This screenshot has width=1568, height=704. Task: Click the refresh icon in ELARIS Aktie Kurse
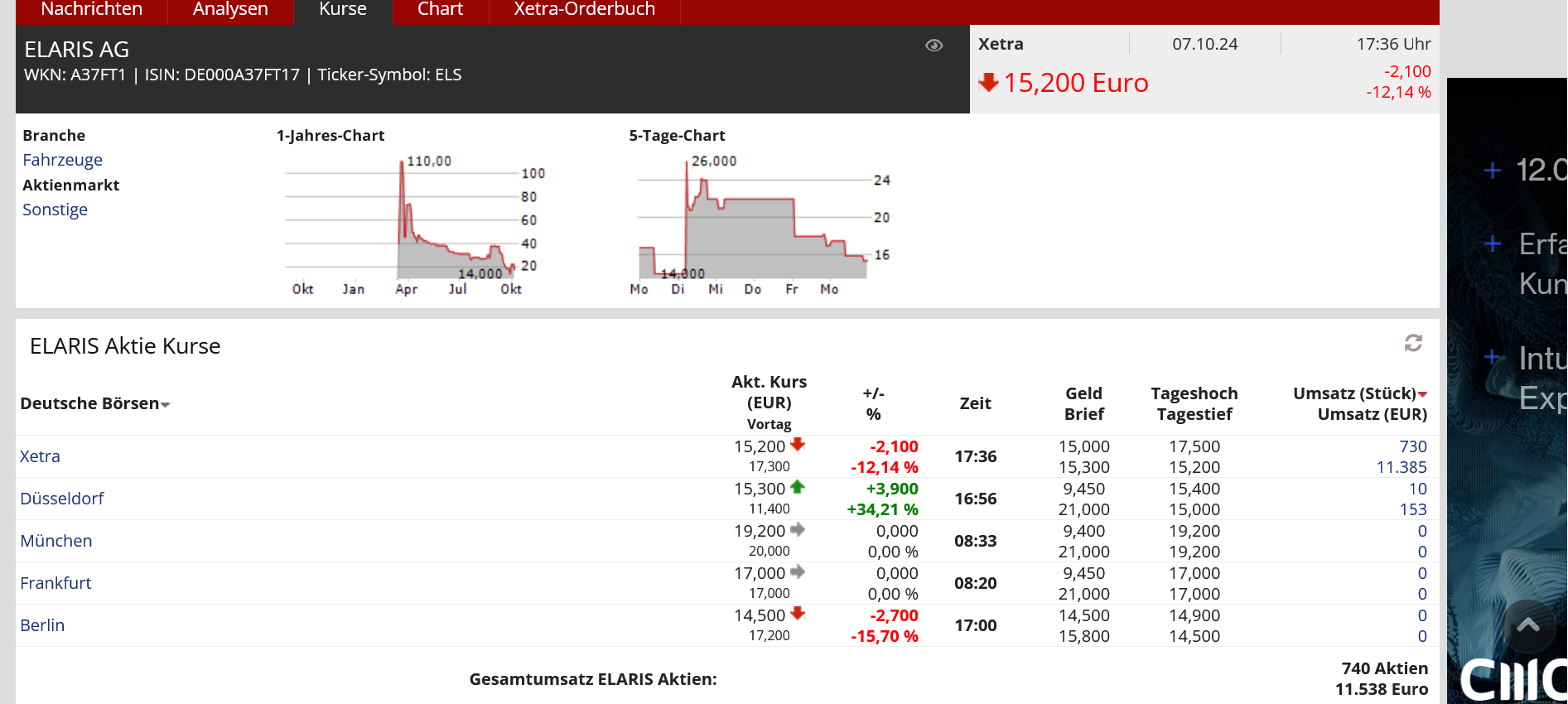pyautogui.click(x=1413, y=343)
